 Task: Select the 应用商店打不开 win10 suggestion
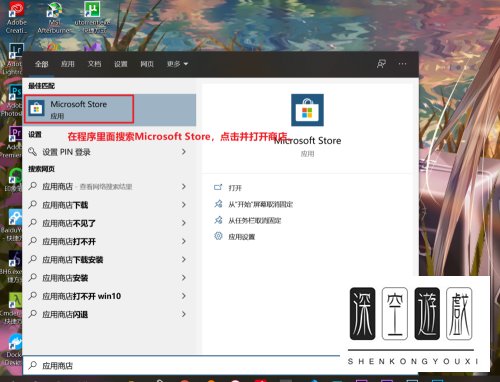pyautogui.click(x=109, y=296)
